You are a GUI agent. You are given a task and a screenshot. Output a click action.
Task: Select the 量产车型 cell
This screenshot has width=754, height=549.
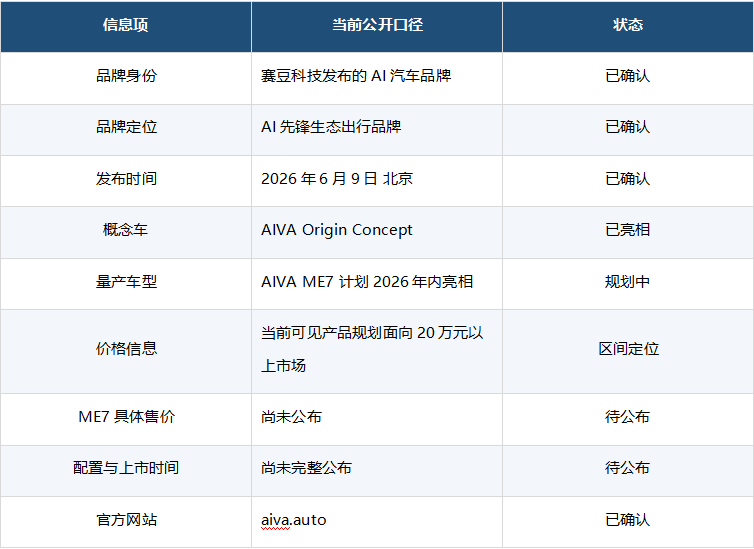126,284
